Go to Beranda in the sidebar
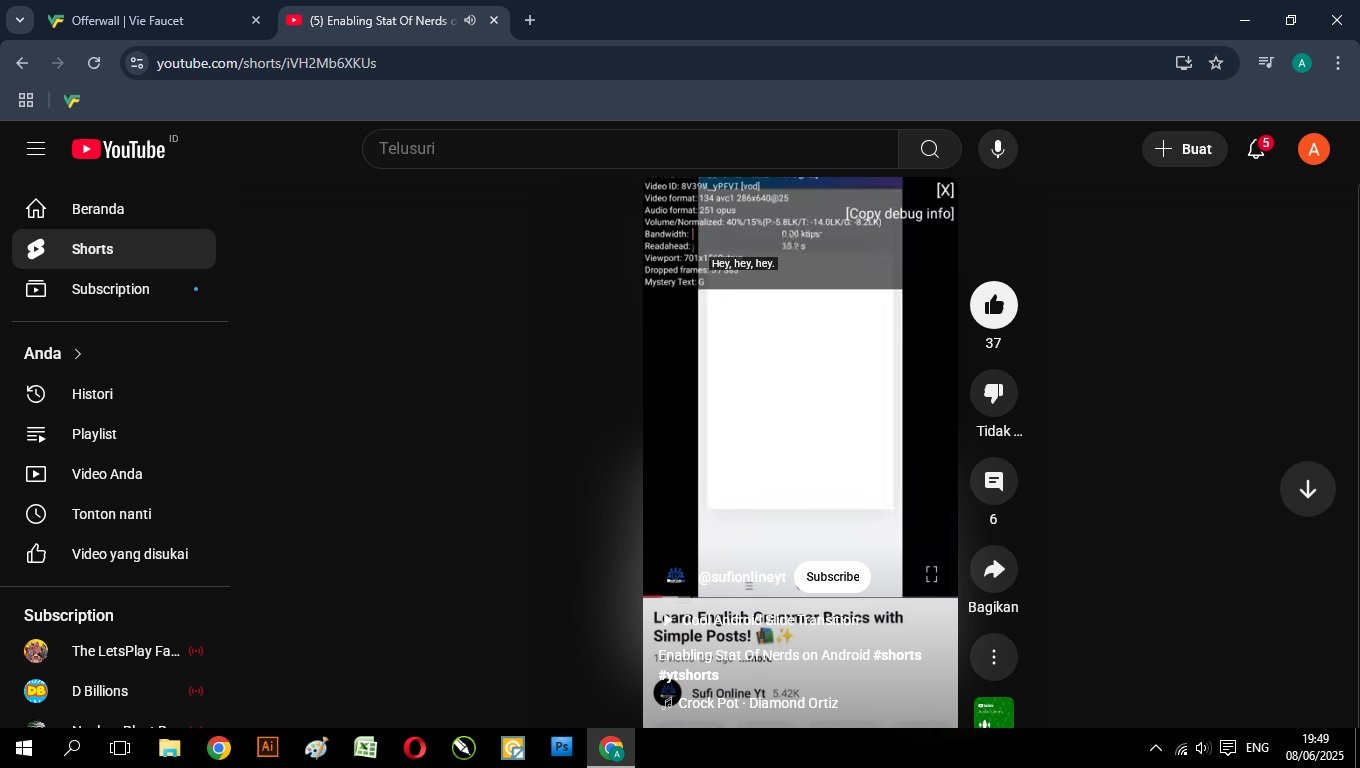Image resolution: width=1360 pixels, height=768 pixels. coord(114,209)
